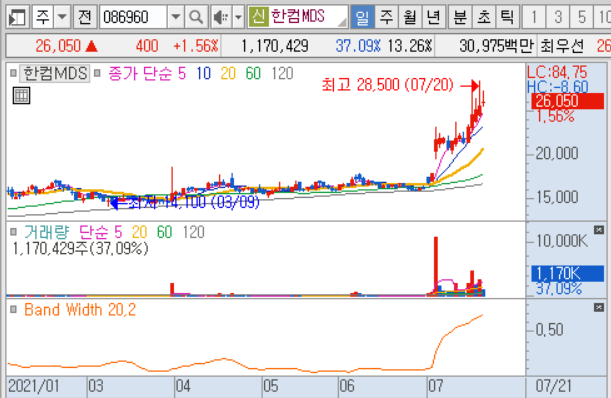Click the red 26,050 price axis tag

tap(568, 101)
